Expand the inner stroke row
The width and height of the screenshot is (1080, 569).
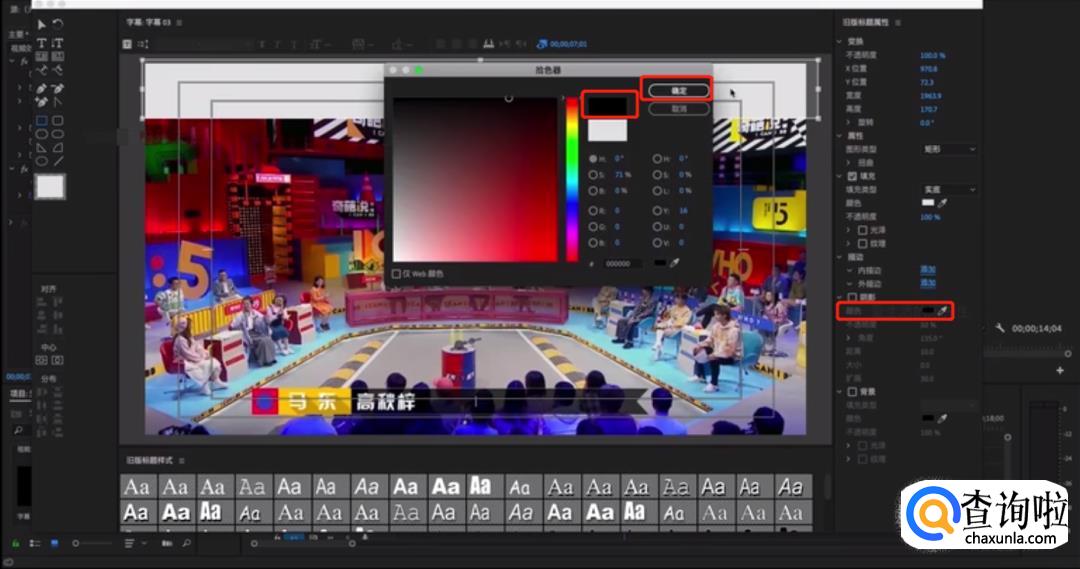coord(849,270)
